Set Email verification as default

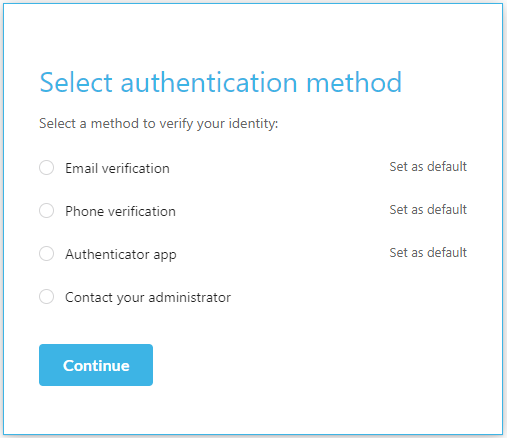(428, 167)
